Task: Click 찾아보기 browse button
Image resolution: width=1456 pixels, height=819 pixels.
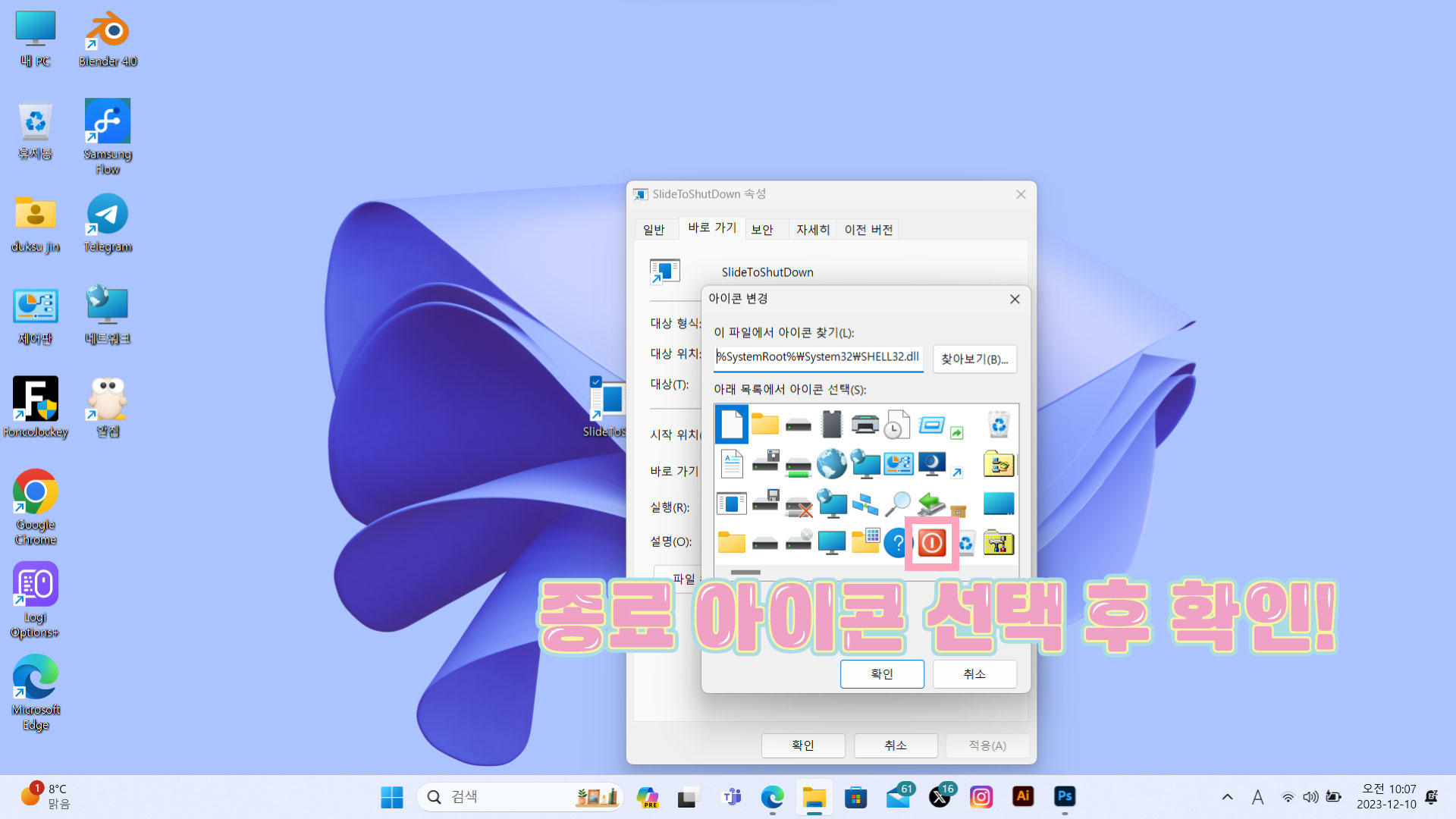Action: pos(974,359)
